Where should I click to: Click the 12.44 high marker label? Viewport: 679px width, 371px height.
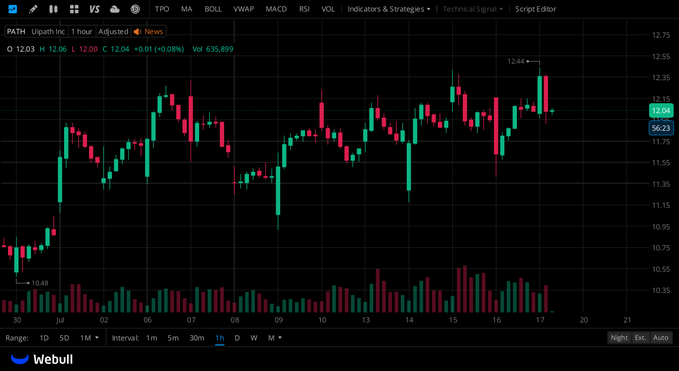click(515, 61)
